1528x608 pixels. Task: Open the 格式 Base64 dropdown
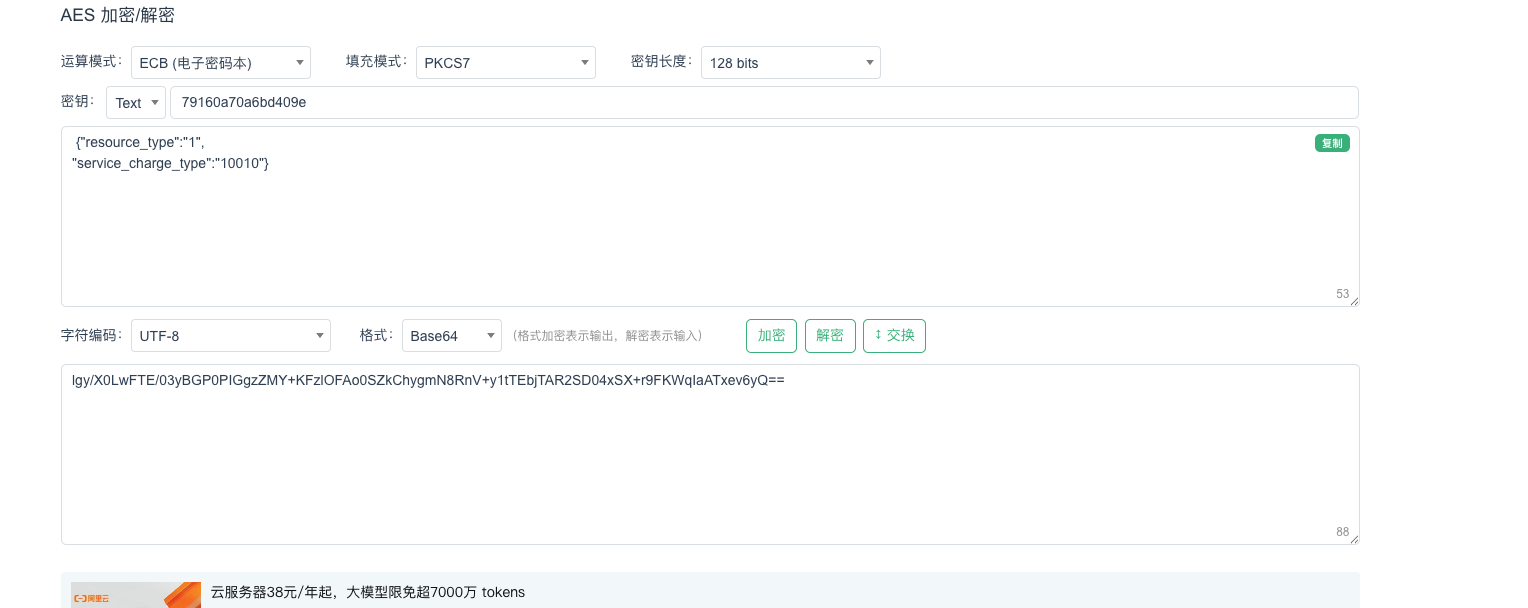452,335
